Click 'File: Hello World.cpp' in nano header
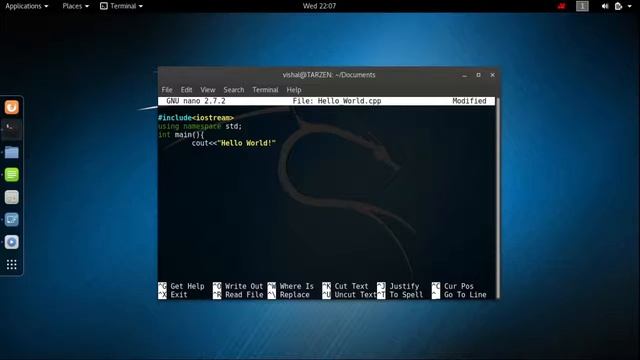The image size is (640, 360). [337, 101]
